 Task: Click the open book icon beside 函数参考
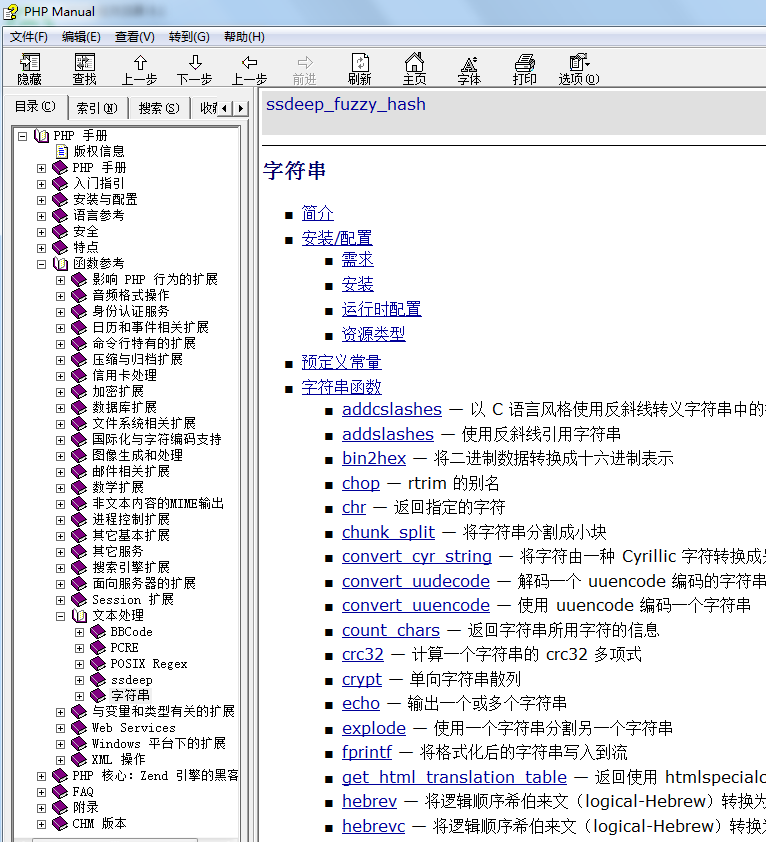pyautogui.click(x=60, y=264)
